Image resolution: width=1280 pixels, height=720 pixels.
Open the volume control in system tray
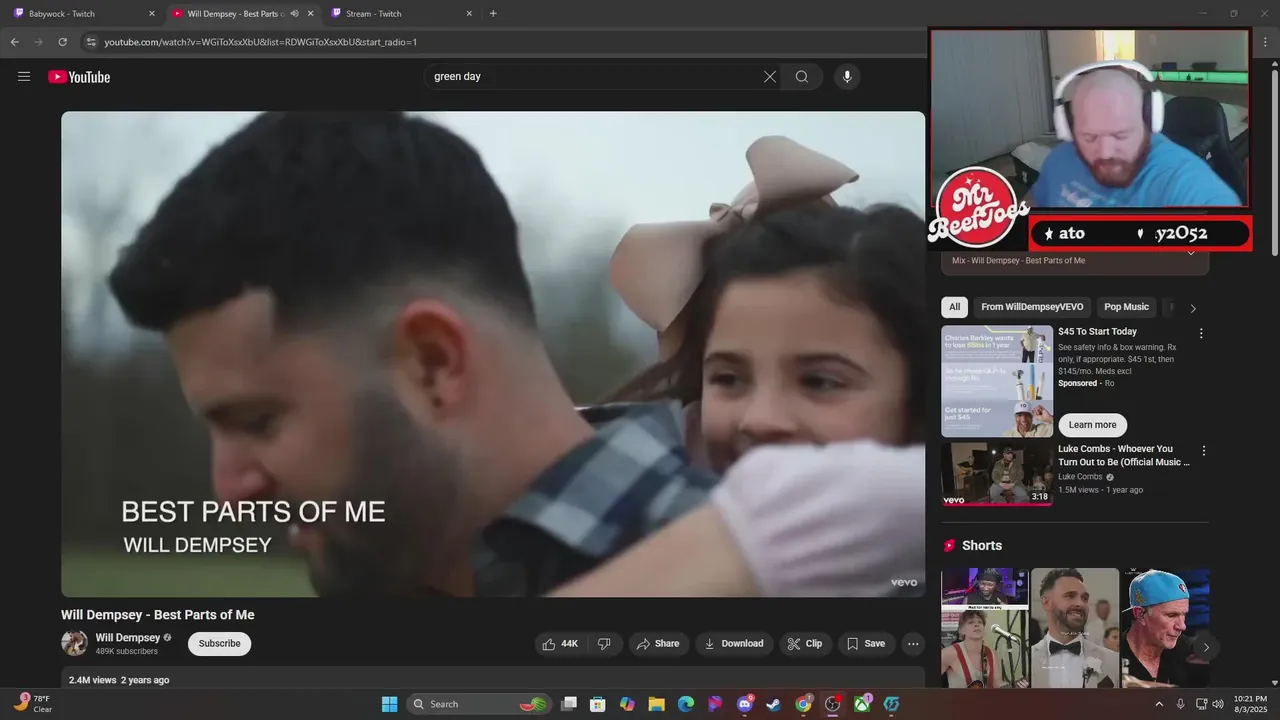tap(1218, 704)
